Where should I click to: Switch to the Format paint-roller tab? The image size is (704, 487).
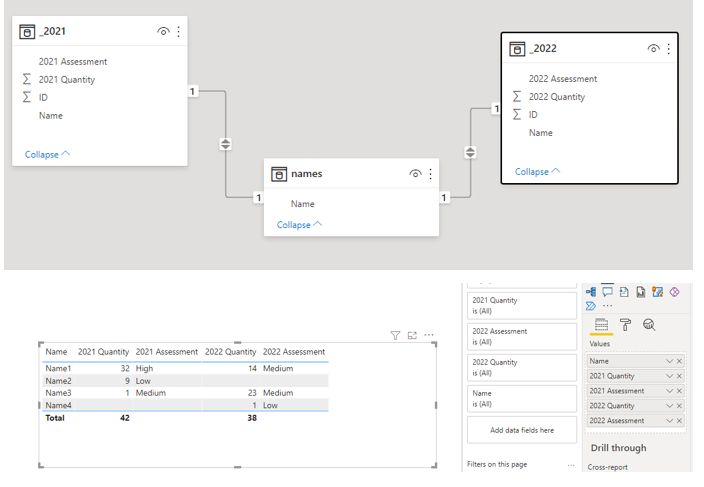(625, 325)
